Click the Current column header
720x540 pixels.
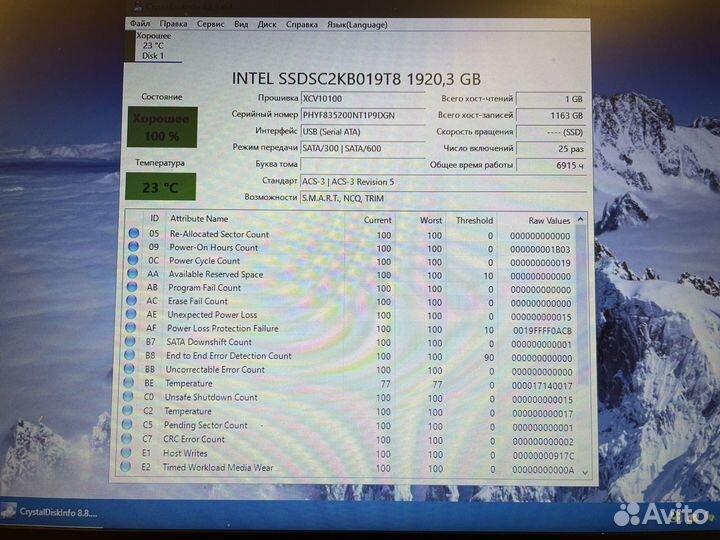pyautogui.click(x=377, y=220)
